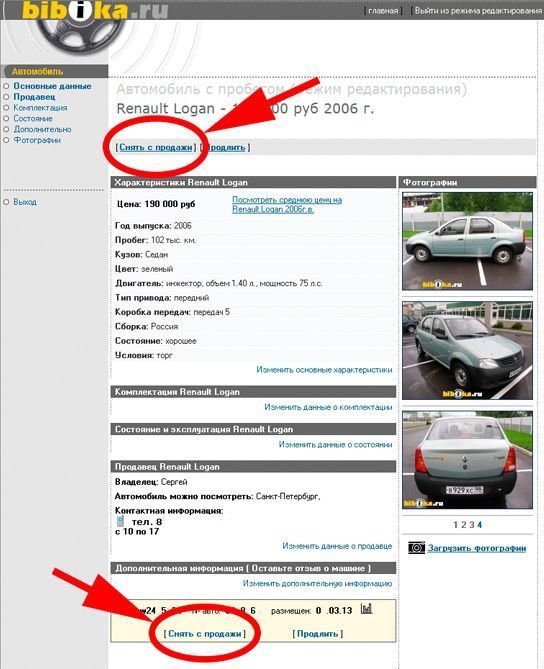This screenshot has width=544, height=669.
Task: Click bottom Продлить link
Action: click(x=317, y=634)
